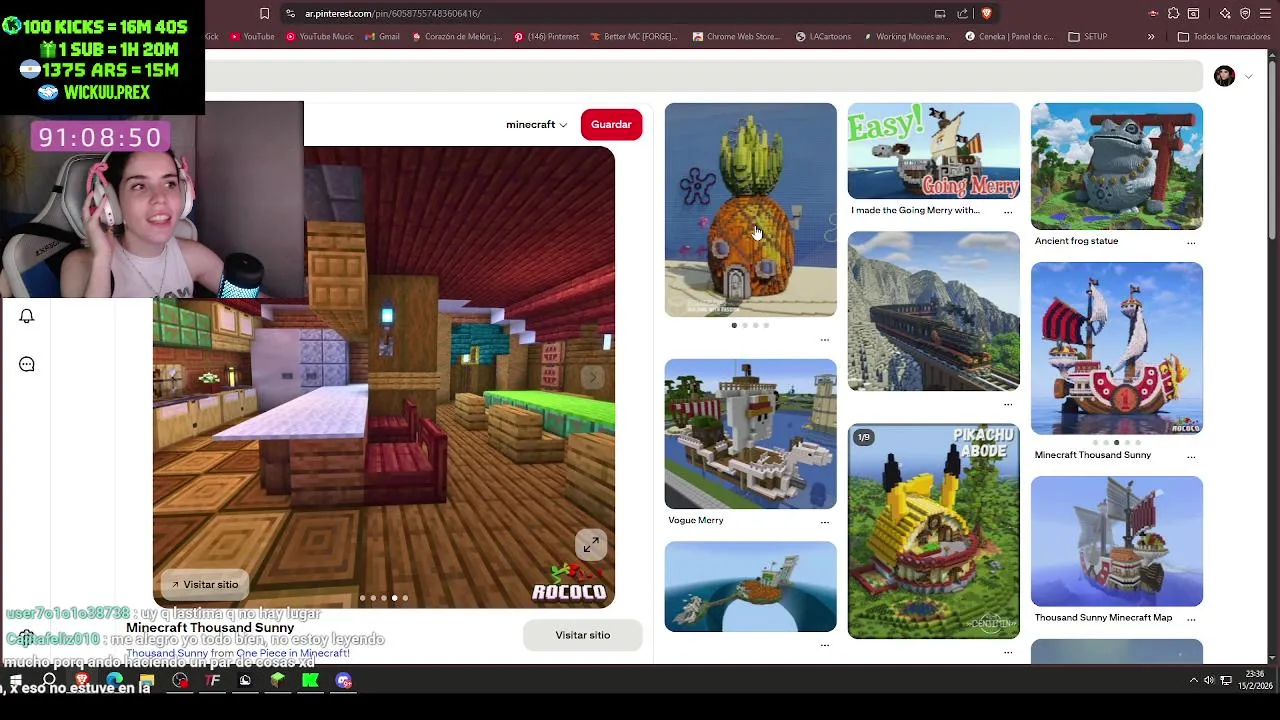Open the Leo AI sparkle icon
This screenshot has width=1280, height=720.
(1225, 13)
